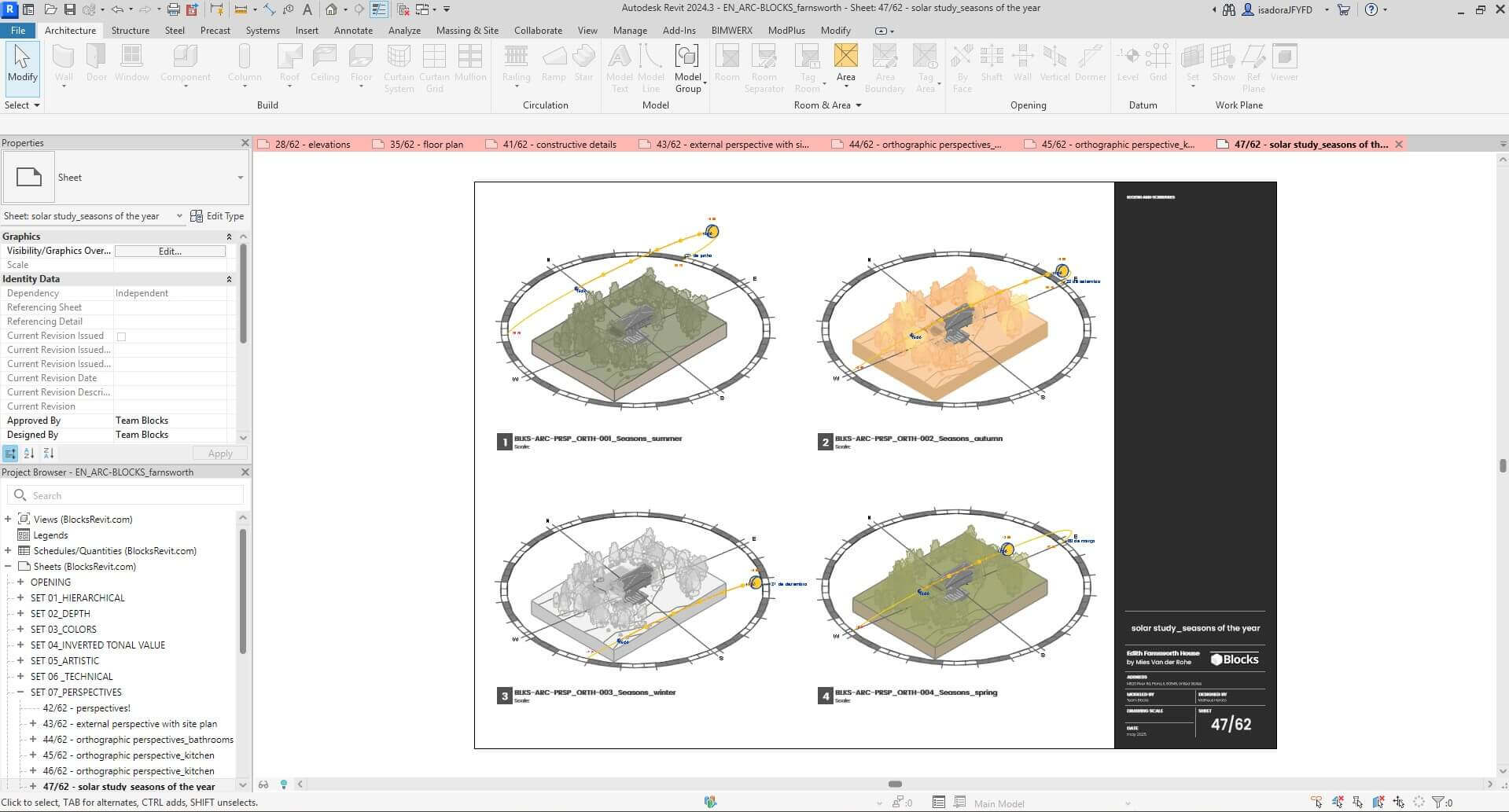Screen dimensions: 1509x812
Task: Choose the Area tool in Room & Area
Action: click(845, 64)
